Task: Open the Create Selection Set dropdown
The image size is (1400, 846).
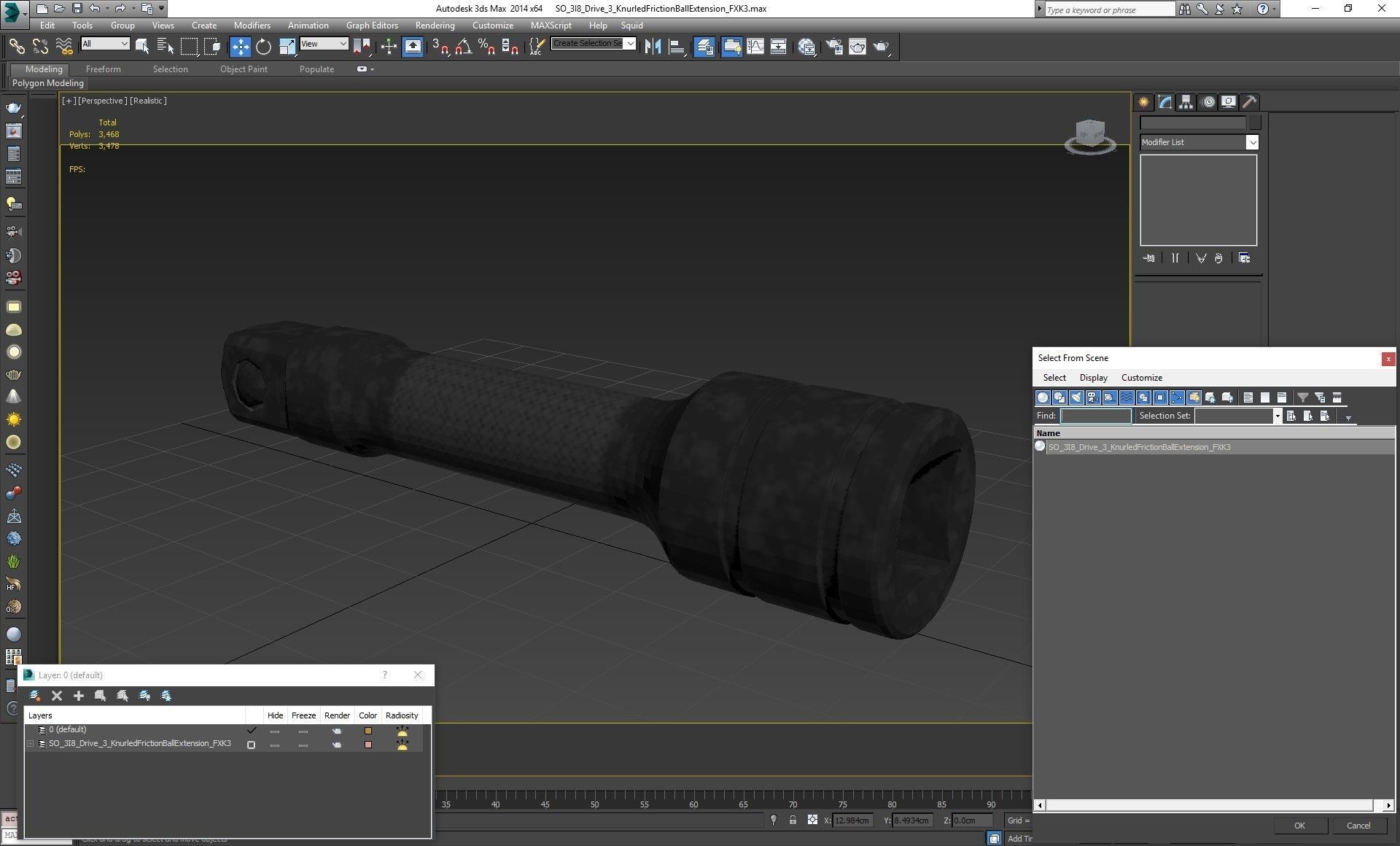Action: (x=631, y=44)
